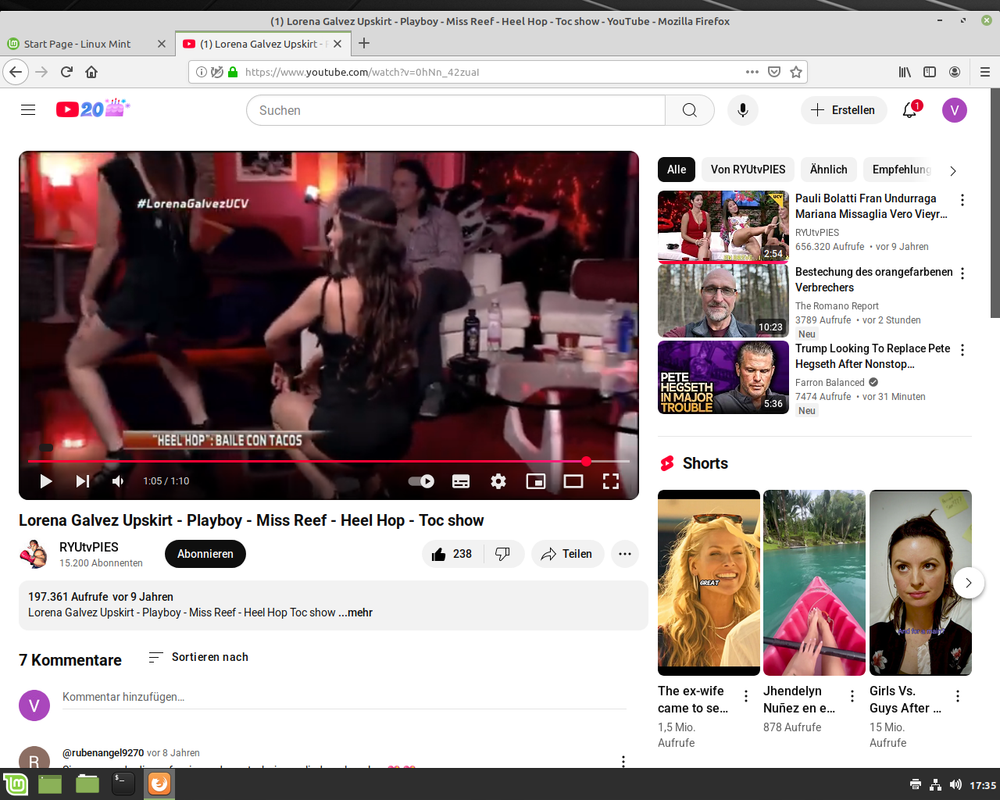Click the Kommentar hinzufügen field
The height and width of the screenshot is (800, 1000).
[x=344, y=697]
